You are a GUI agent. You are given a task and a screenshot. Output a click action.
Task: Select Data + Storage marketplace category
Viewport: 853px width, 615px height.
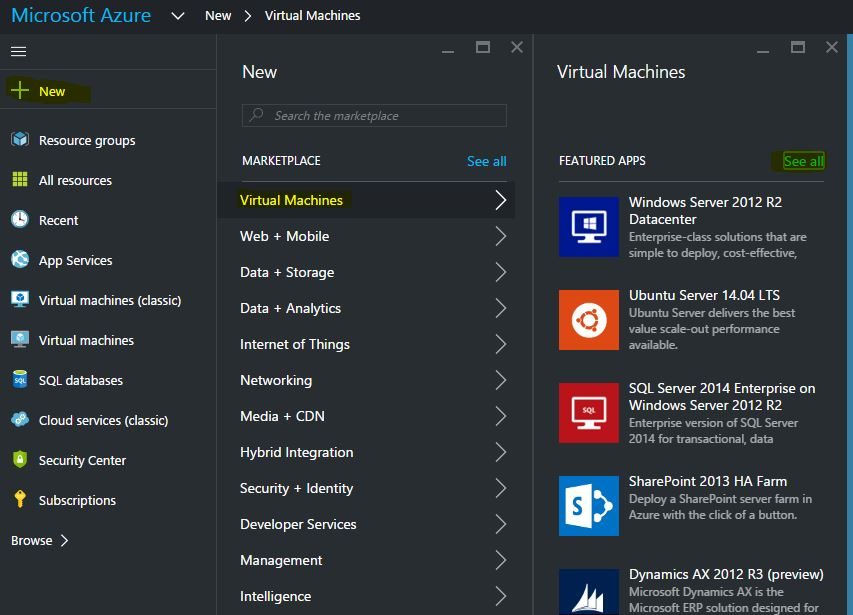click(287, 272)
